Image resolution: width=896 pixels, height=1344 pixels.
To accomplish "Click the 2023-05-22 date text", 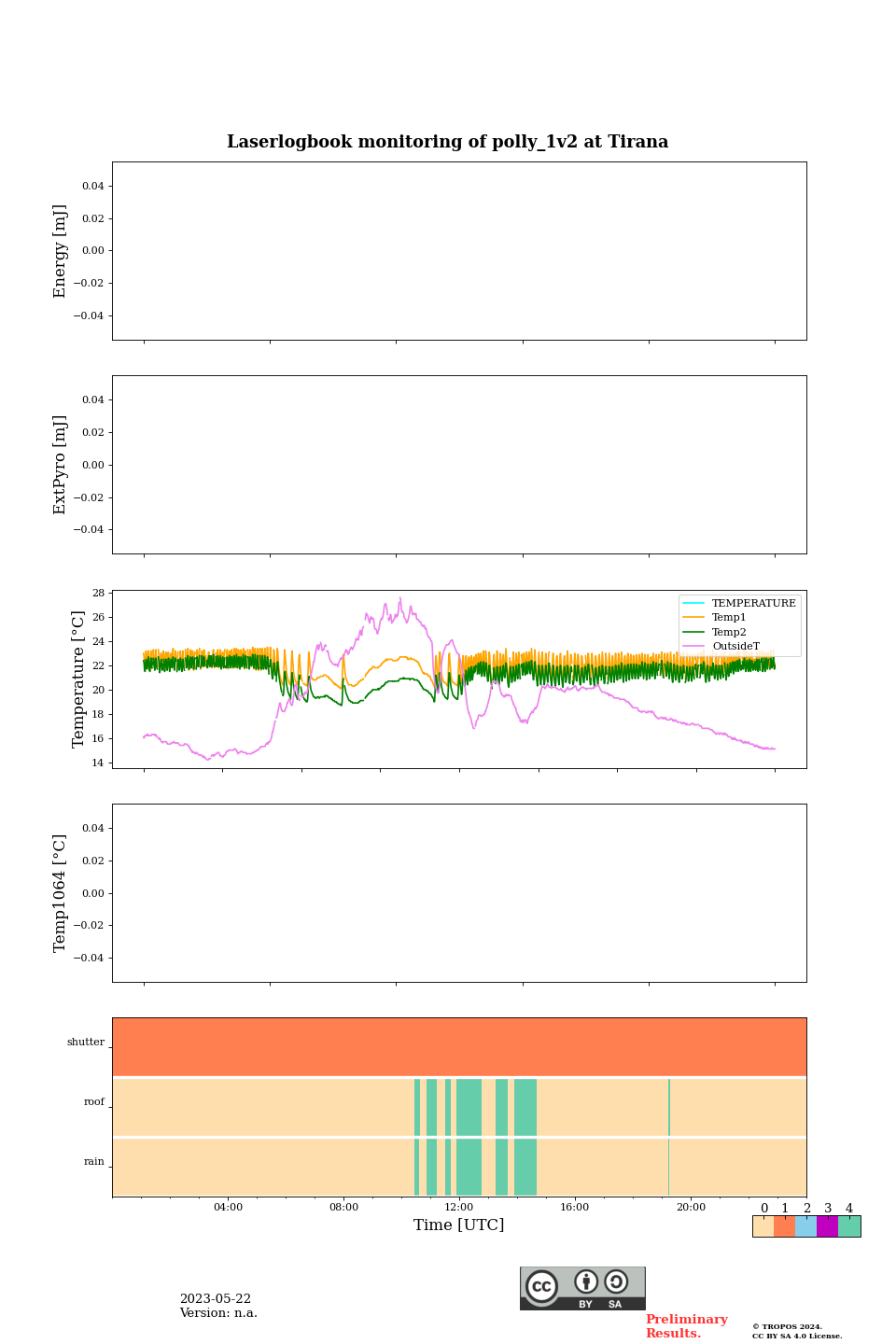I will pyautogui.click(x=216, y=1299).
